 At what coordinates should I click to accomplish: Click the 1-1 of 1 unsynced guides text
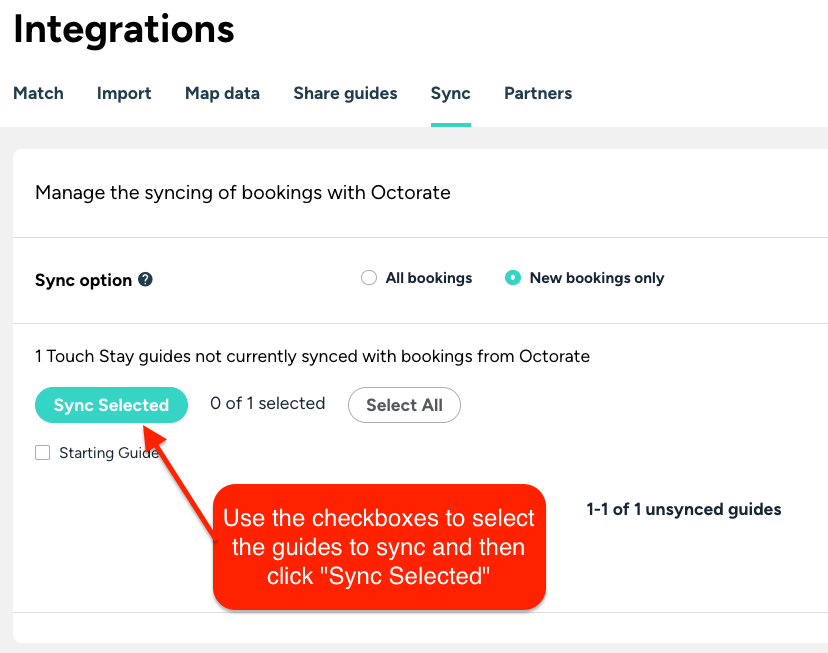tap(684, 509)
